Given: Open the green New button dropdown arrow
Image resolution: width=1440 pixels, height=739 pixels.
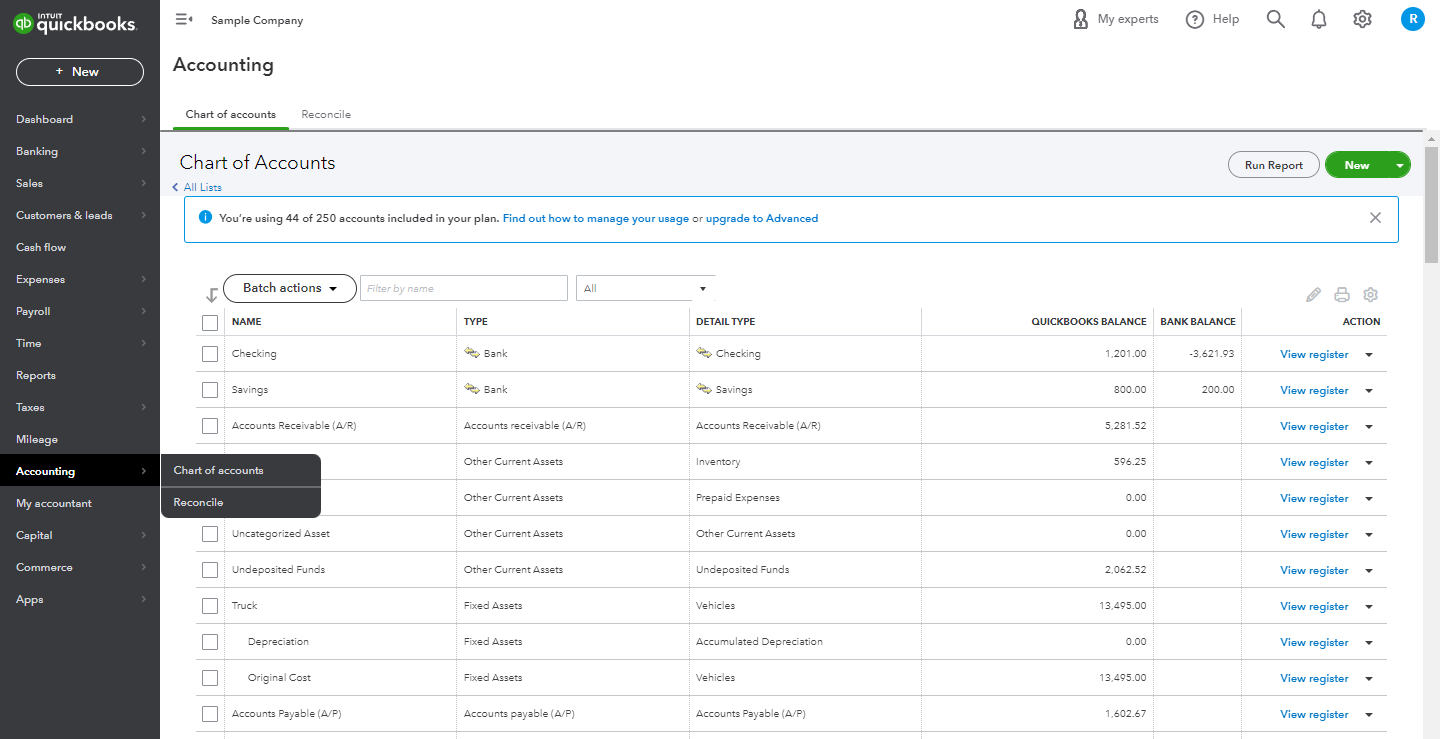Looking at the screenshot, I should point(1399,166).
